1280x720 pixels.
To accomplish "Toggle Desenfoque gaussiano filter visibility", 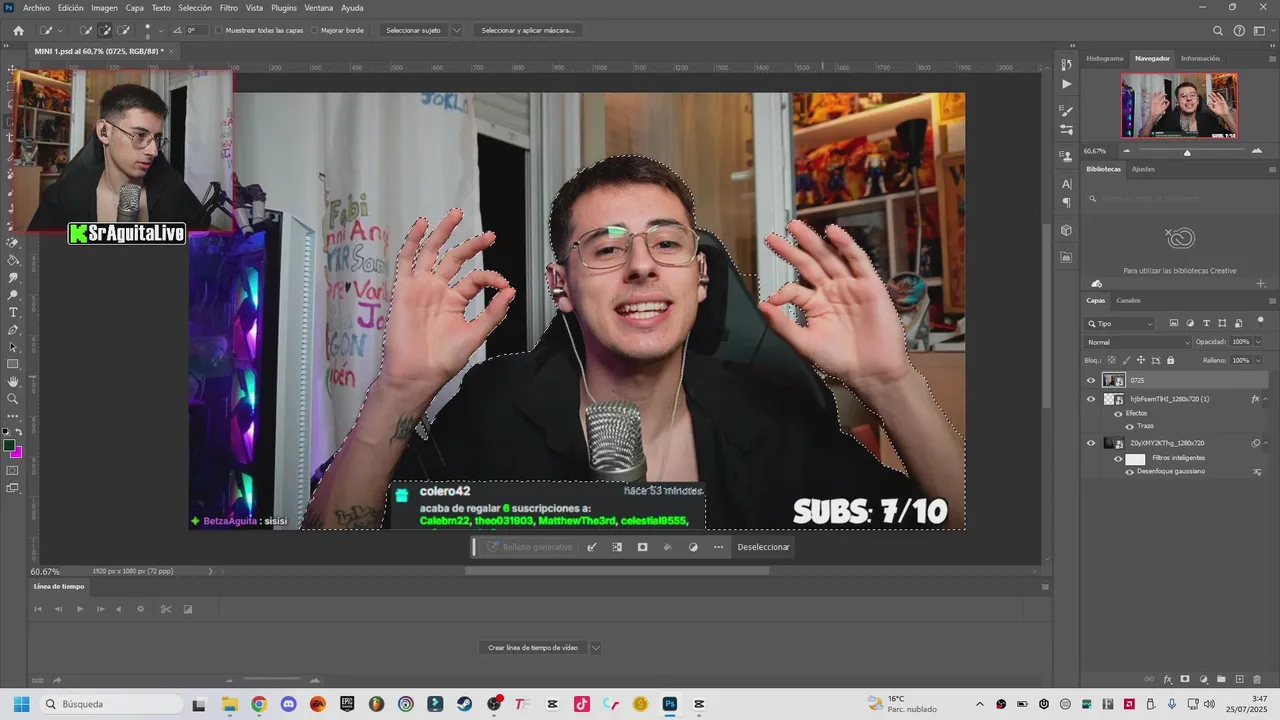I will pyautogui.click(x=1130, y=471).
